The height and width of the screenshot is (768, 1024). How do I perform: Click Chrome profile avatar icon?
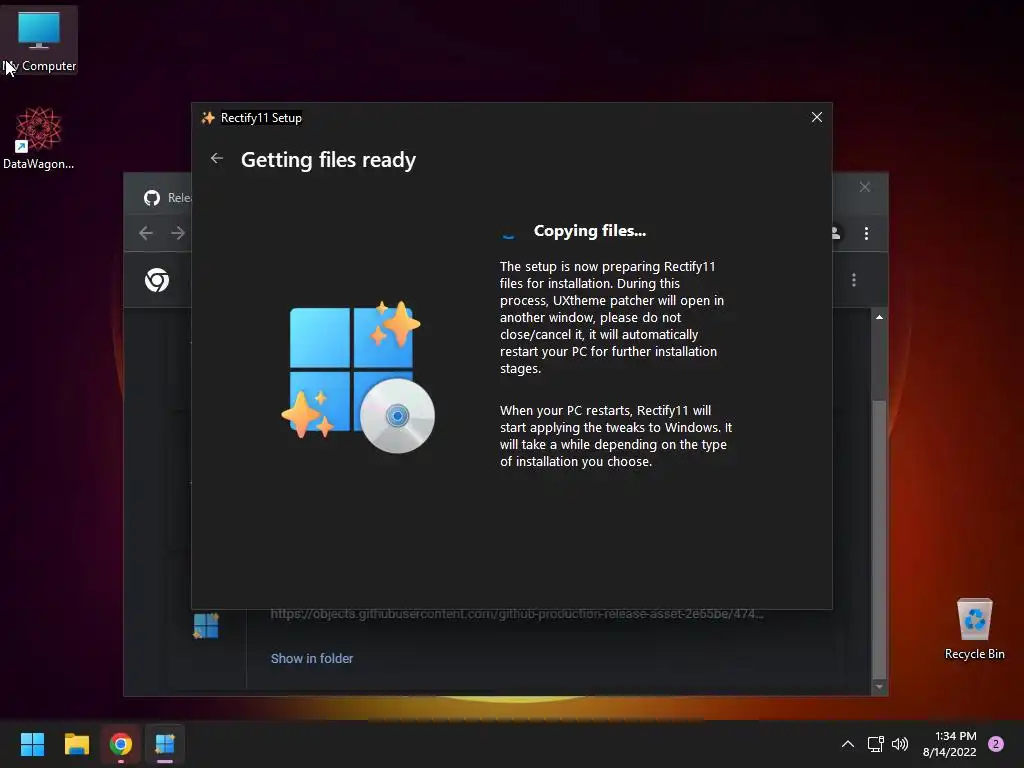pyautogui.click(x=837, y=233)
